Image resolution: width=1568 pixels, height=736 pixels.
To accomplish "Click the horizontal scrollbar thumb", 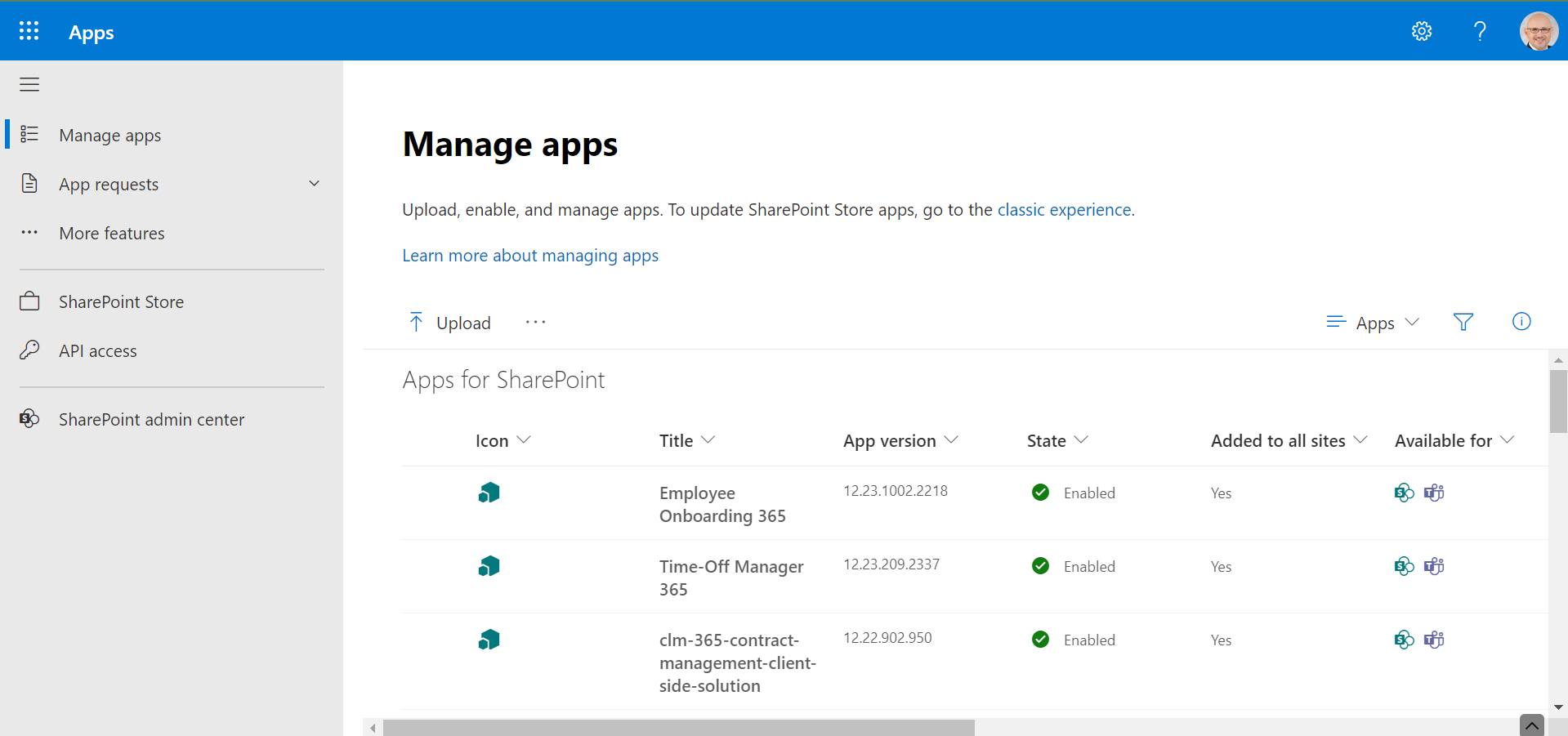I will (678, 727).
